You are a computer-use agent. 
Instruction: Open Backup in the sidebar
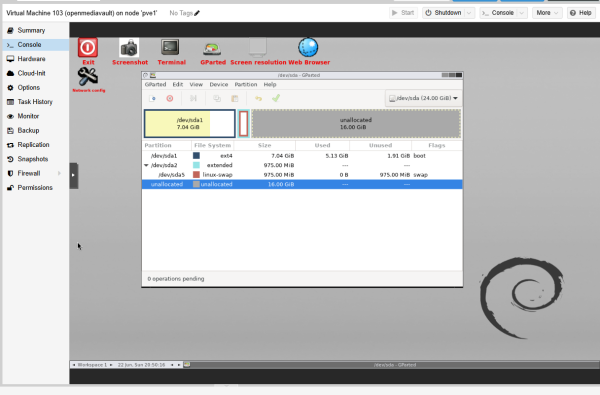click(x=36, y=130)
